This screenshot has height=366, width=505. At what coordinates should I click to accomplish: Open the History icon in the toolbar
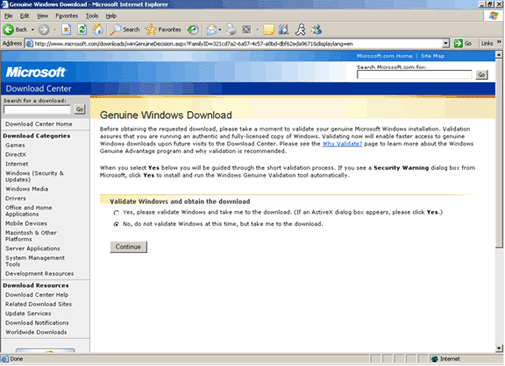[192, 30]
